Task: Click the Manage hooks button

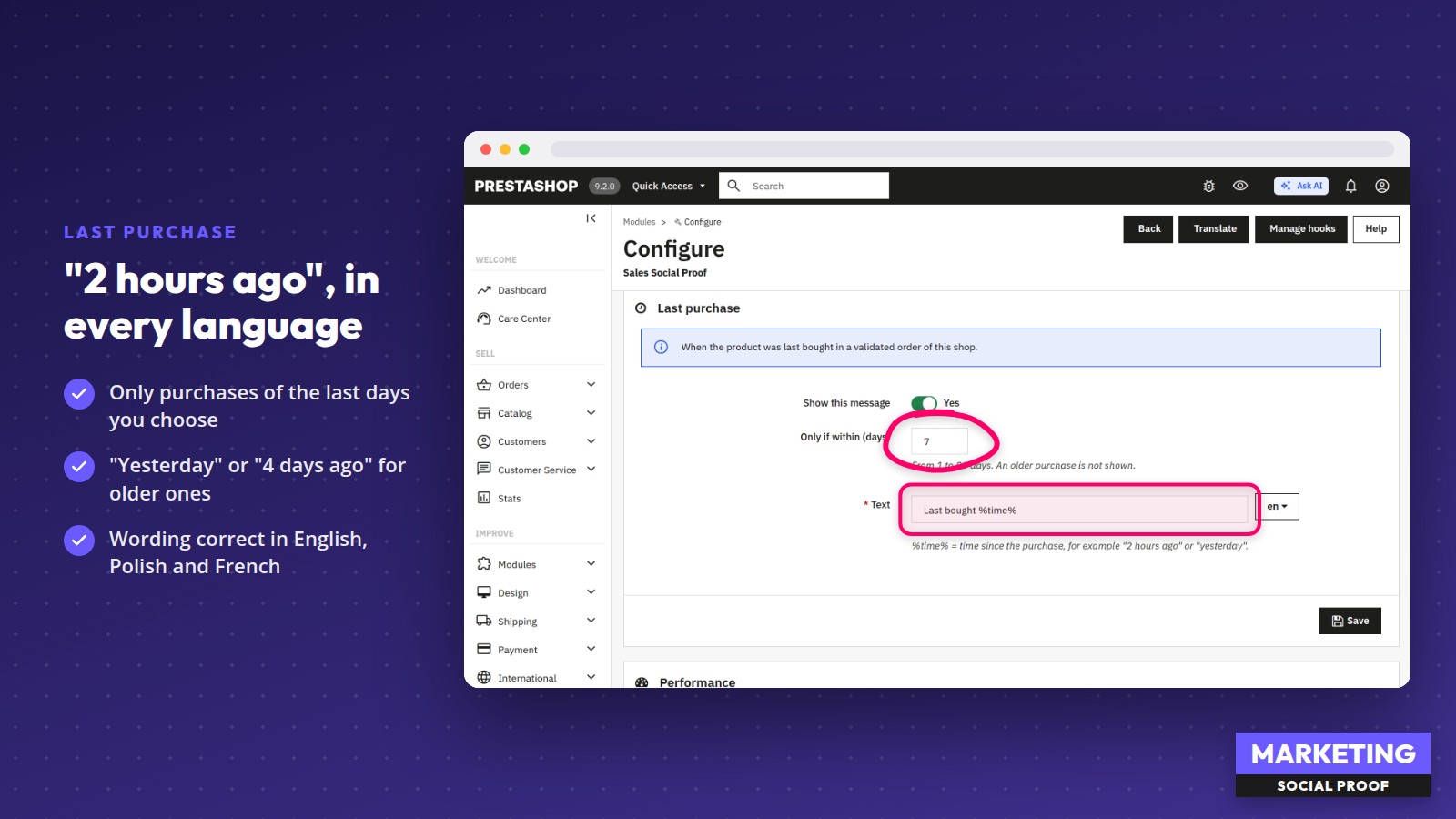Action: [x=1301, y=229]
